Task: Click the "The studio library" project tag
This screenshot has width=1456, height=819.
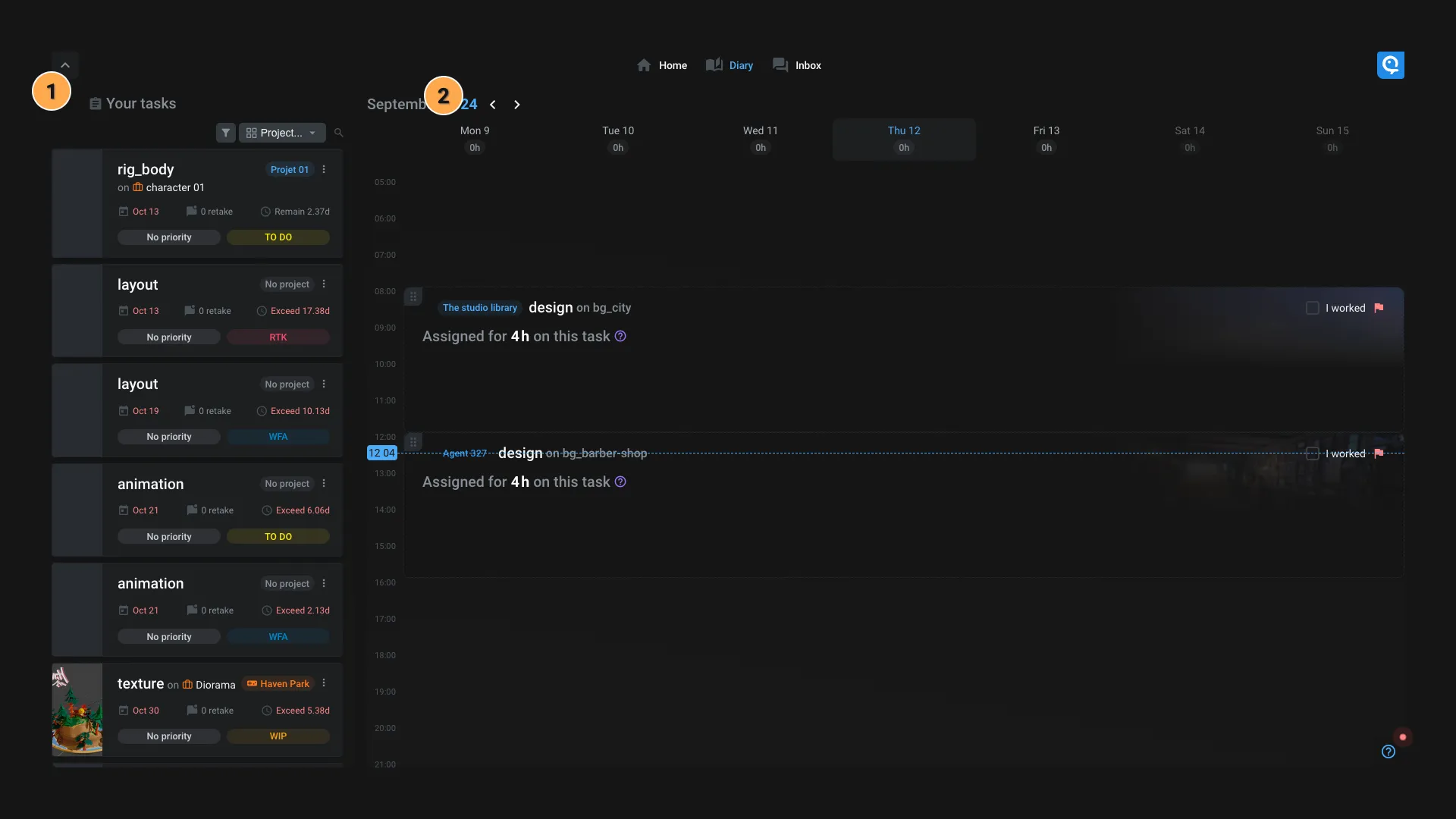Action: click(479, 308)
